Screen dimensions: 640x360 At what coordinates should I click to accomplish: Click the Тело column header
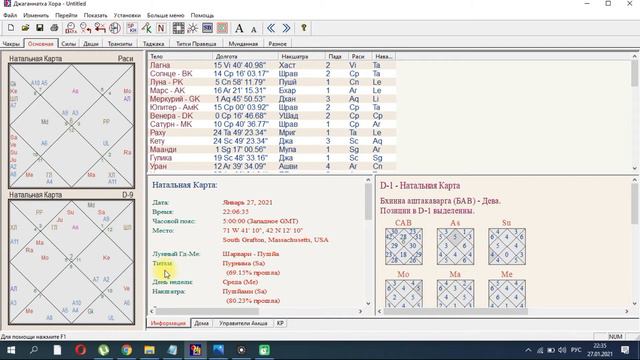pyautogui.click(x=180, y=56)
